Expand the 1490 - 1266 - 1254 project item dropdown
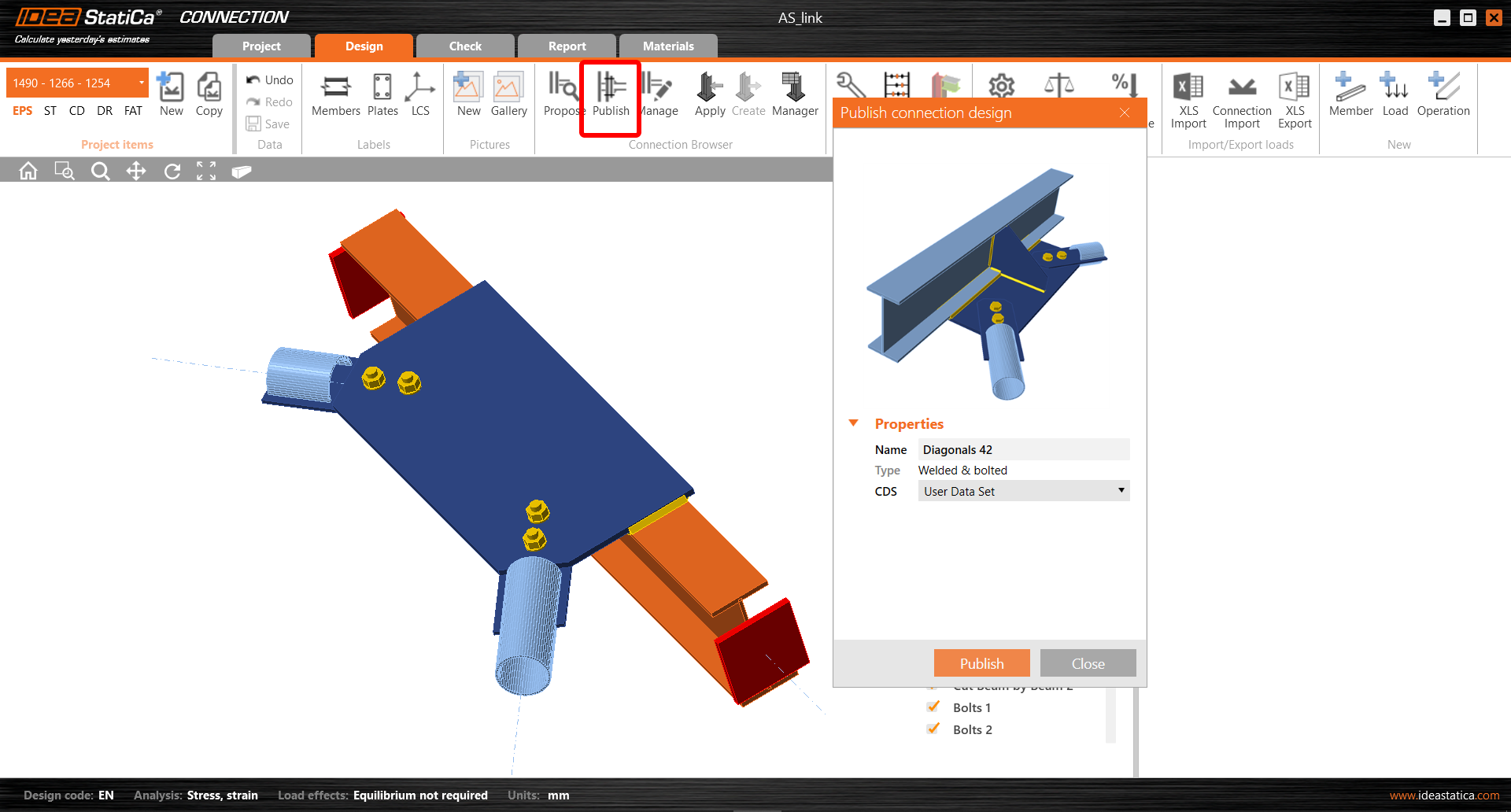This screenshot has width=1511, height=812. click(x=141, y=83)
